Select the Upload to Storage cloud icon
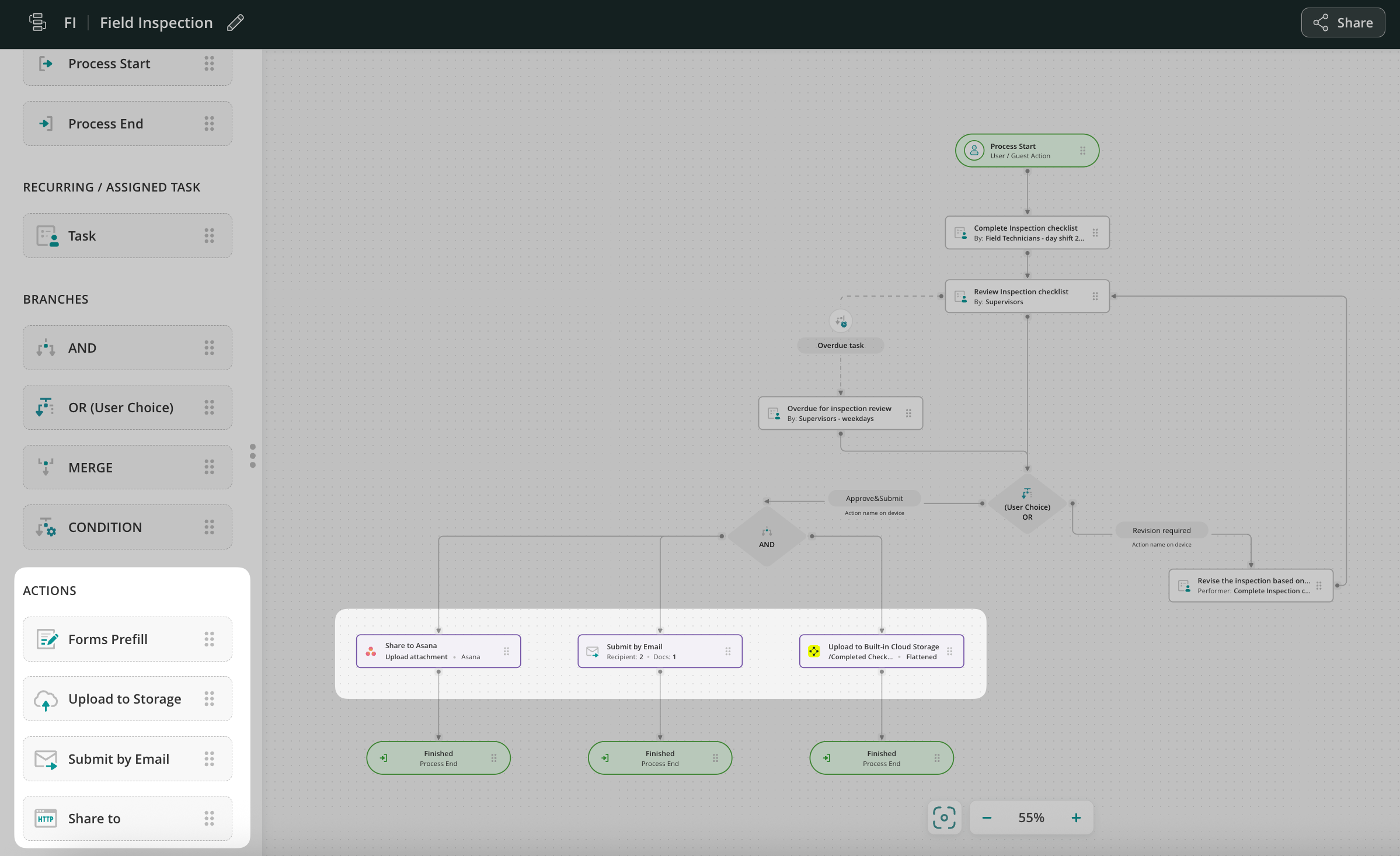 (46, 700)
